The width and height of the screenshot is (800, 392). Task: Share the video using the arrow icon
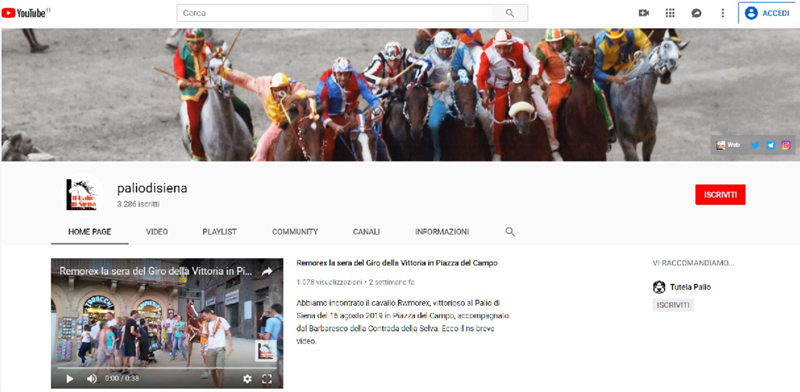267,272
